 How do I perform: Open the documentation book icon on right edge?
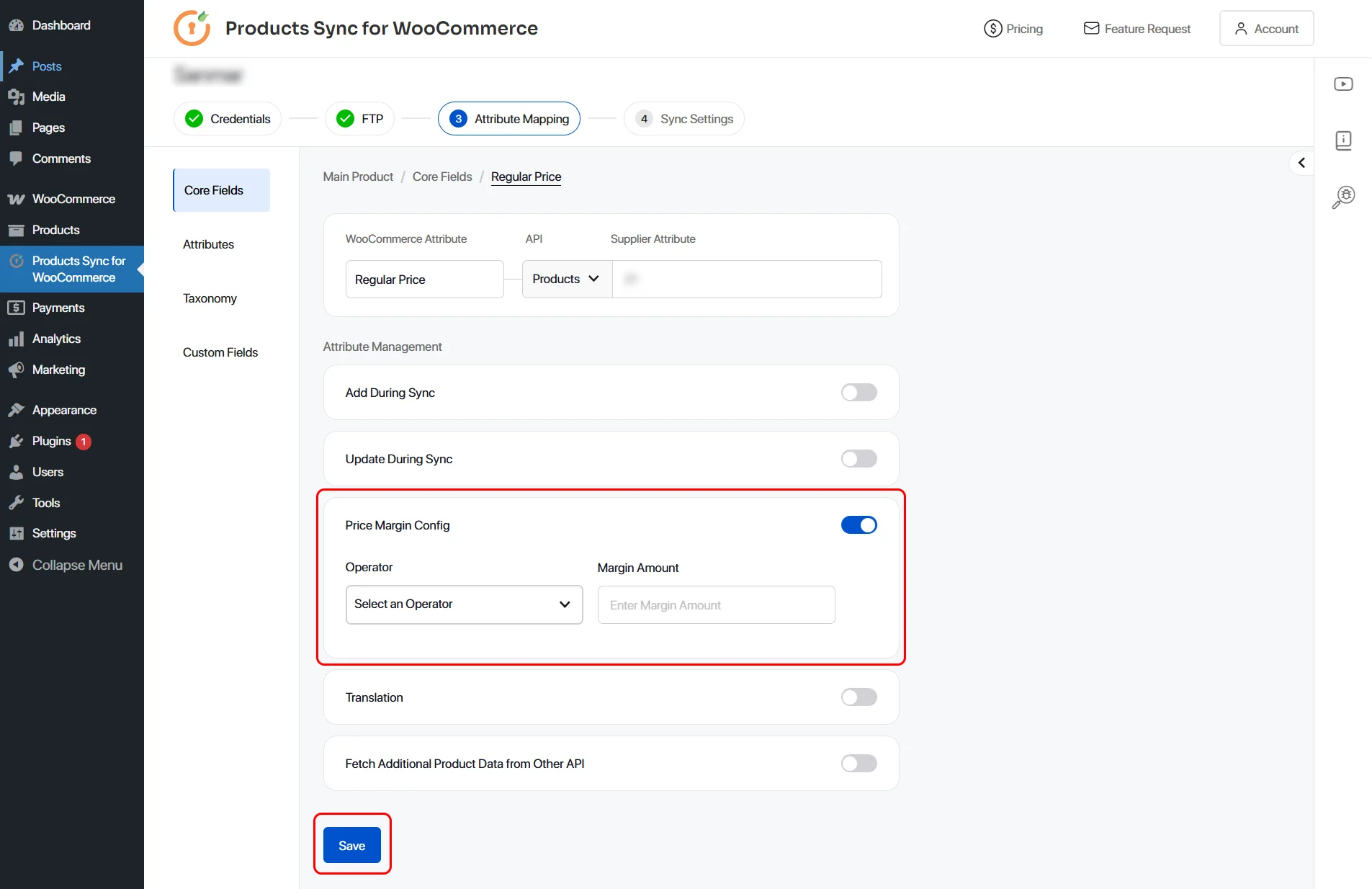click(1342, 140)
